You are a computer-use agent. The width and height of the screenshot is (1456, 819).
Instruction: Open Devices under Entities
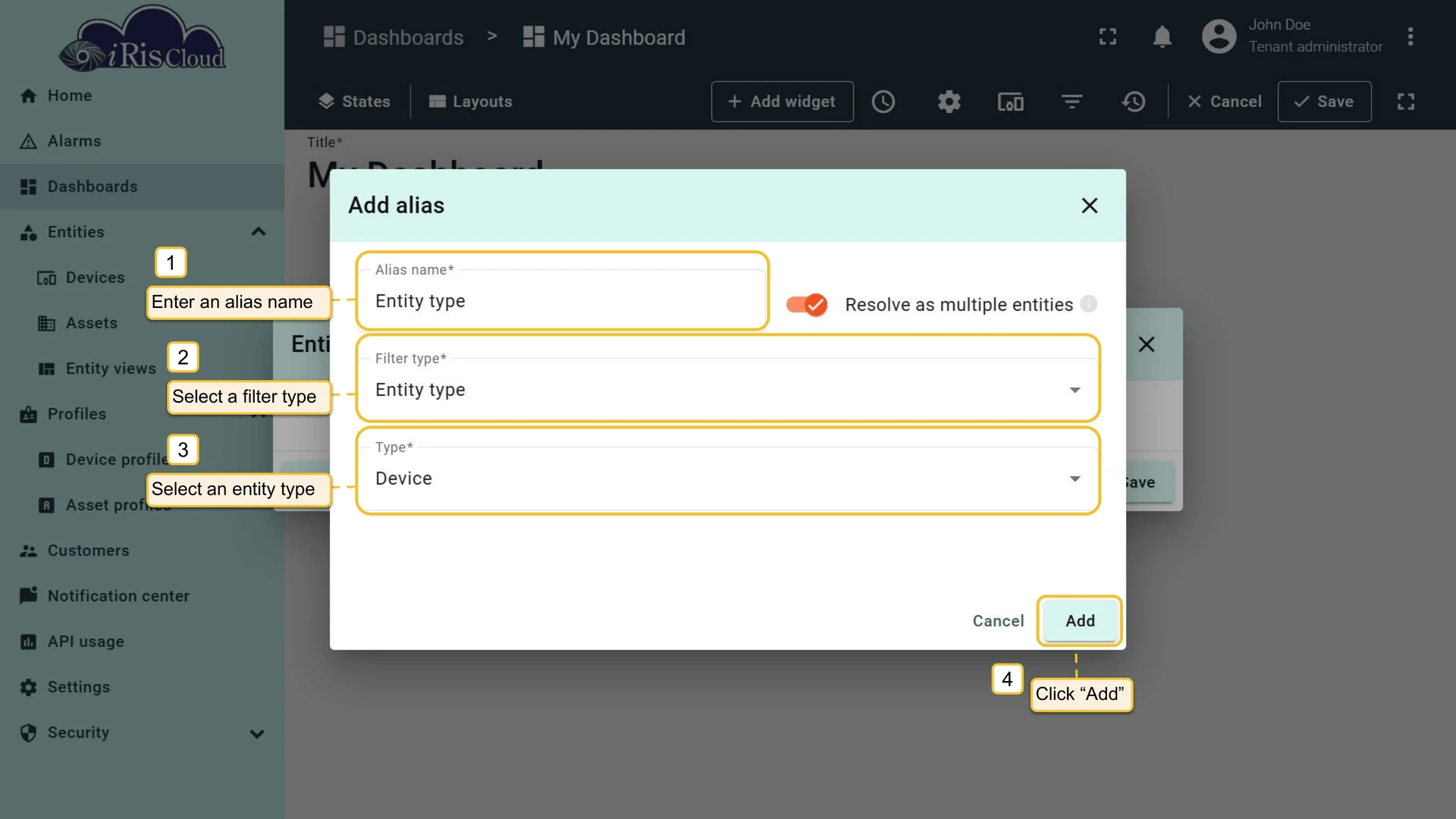(81, 278)
